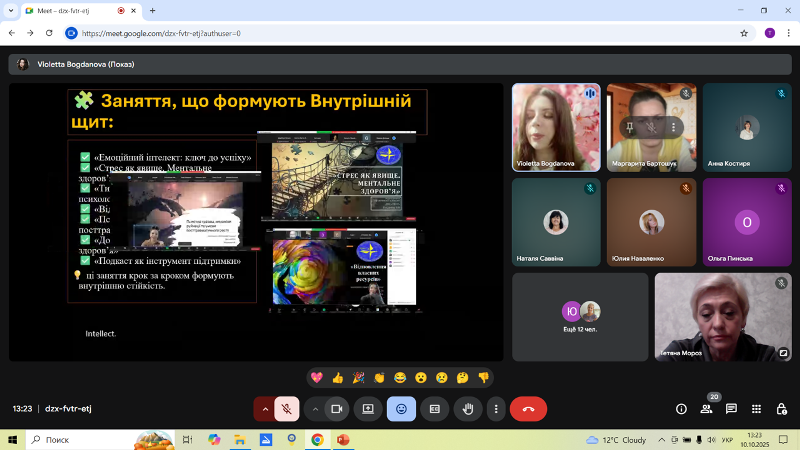Toggle the camera off
The height and width of the screenshot is (450, 800).
click(337, 408)
